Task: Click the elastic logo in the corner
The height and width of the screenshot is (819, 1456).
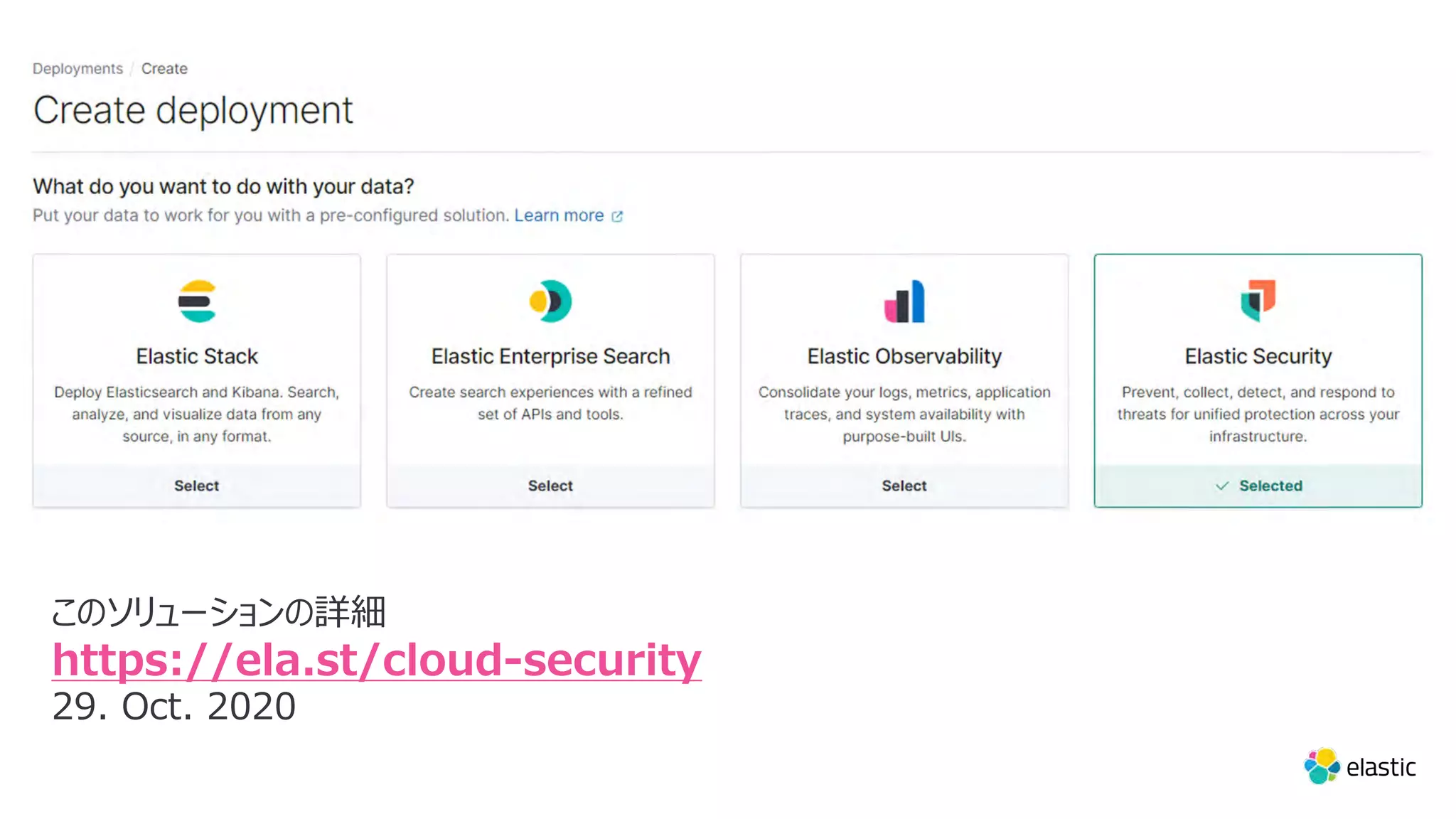Action: [1360, 766]
